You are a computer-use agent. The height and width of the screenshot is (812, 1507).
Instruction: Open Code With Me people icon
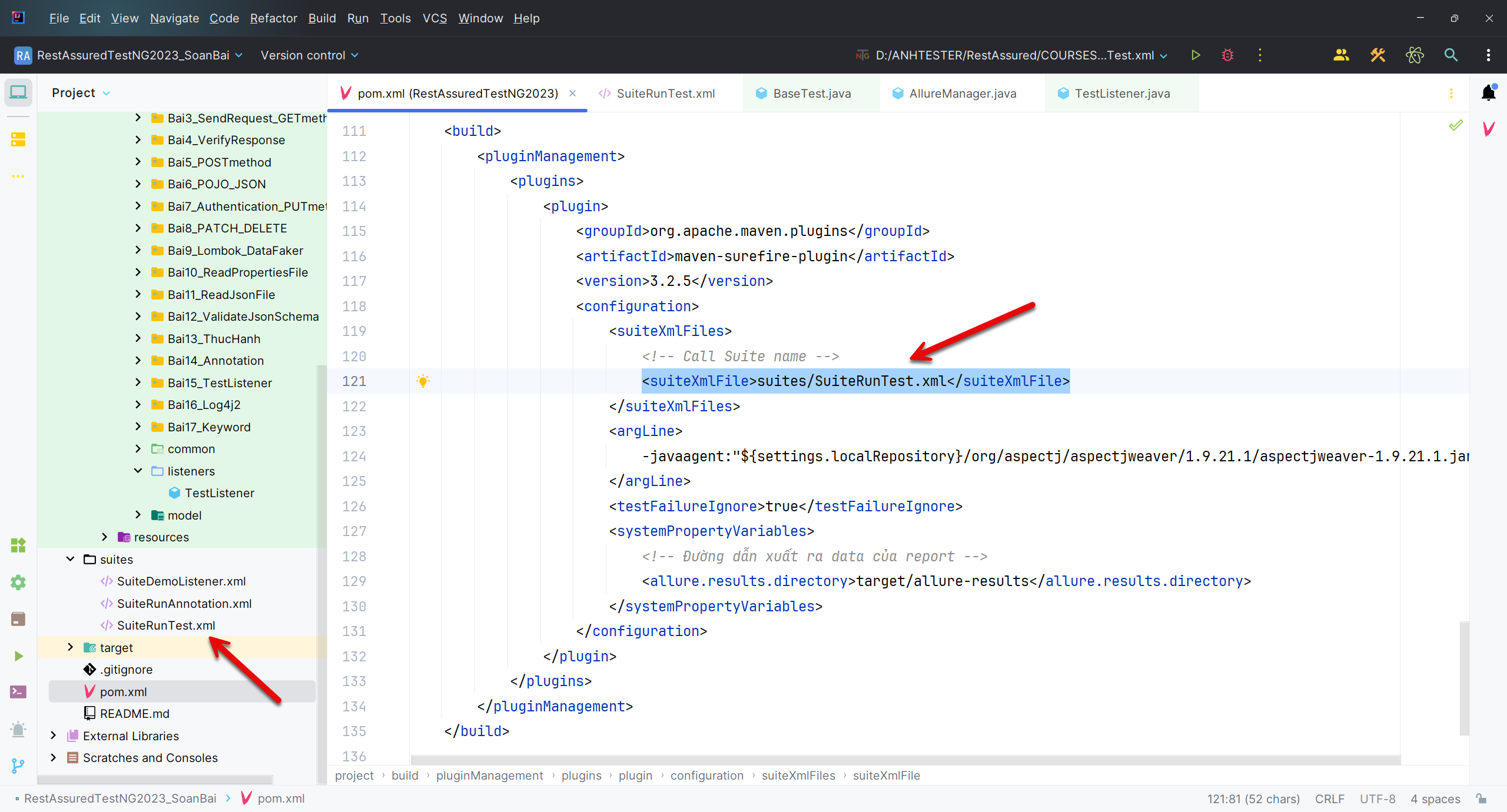1341,55
